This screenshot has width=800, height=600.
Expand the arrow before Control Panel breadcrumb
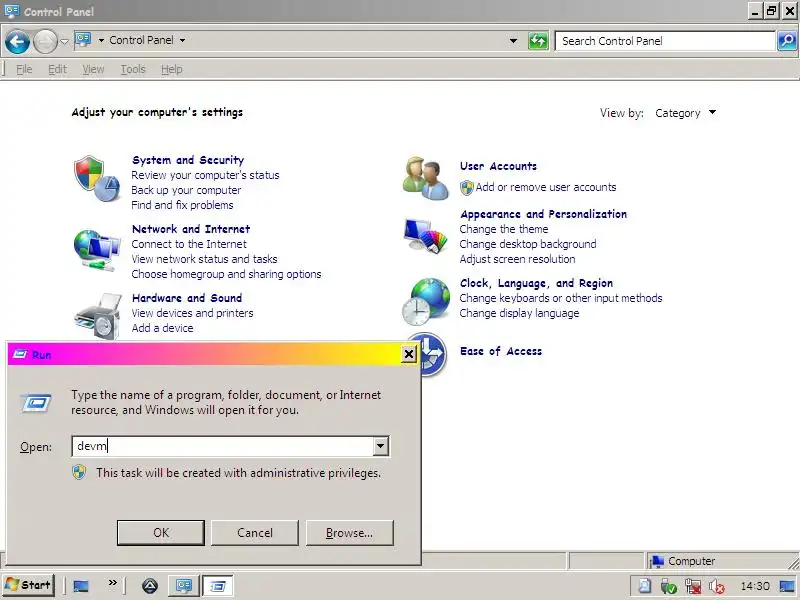click(x=101, y=40)
